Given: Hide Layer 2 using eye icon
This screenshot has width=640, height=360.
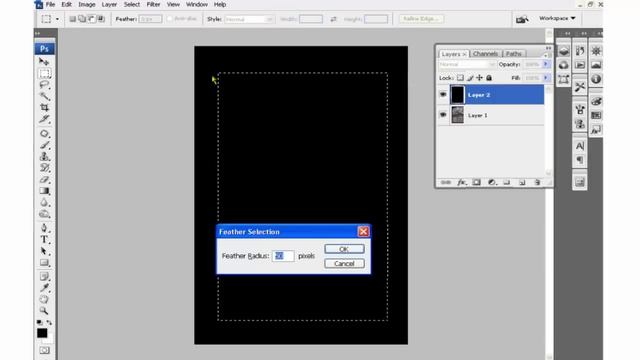Looking at the screenshot, I should [x=443, y=95].
